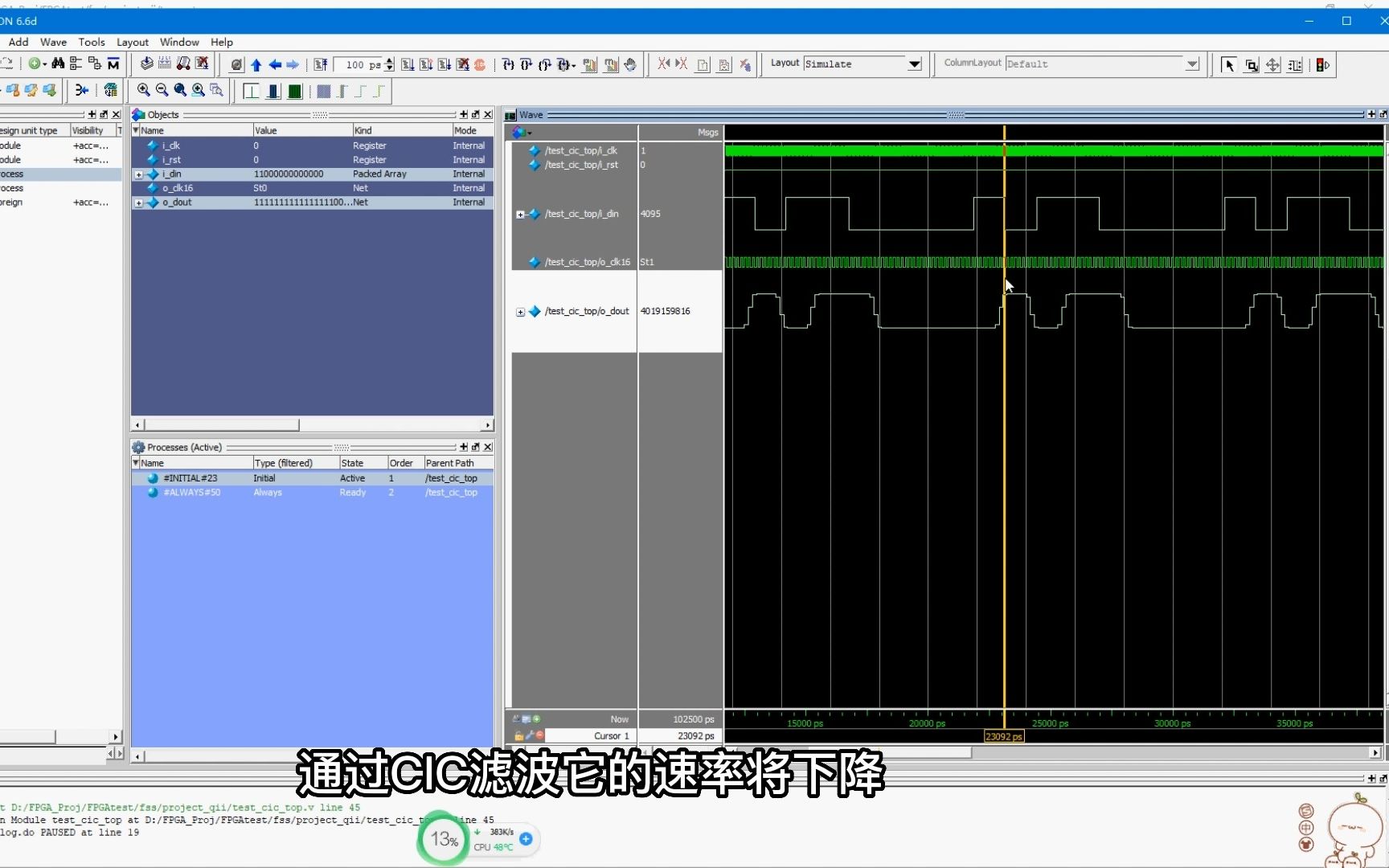The image size is (1389, 868).
Task: Click the Type (filtered) column header
Action: 295,463
